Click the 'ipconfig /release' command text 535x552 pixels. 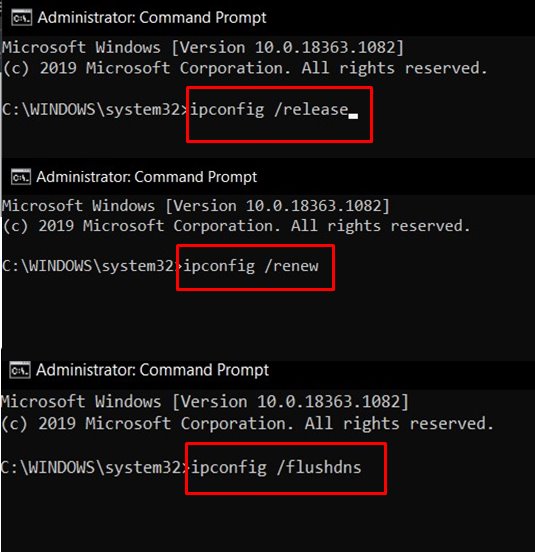tap(269, 109)
